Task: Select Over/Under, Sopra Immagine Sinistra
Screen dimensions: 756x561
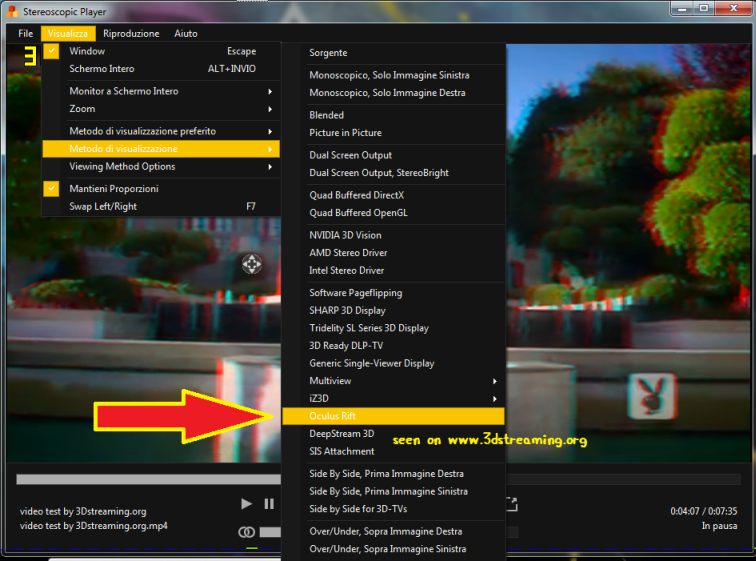Action: [393, 549]
